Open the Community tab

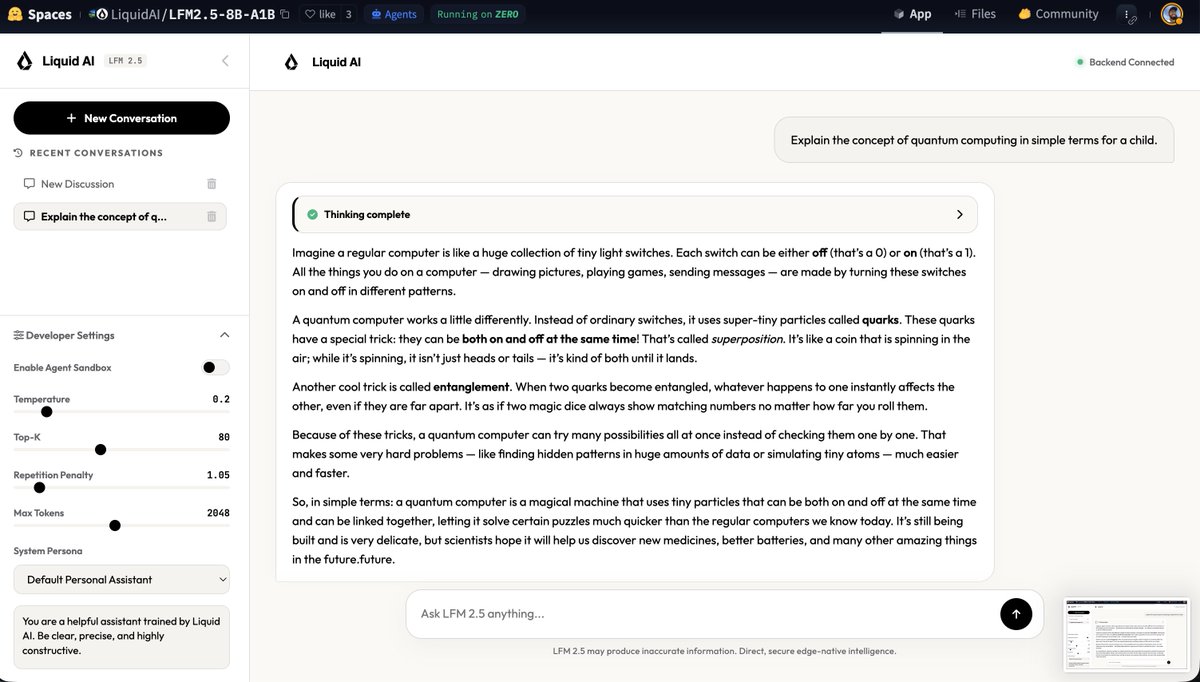(1058, 14)
